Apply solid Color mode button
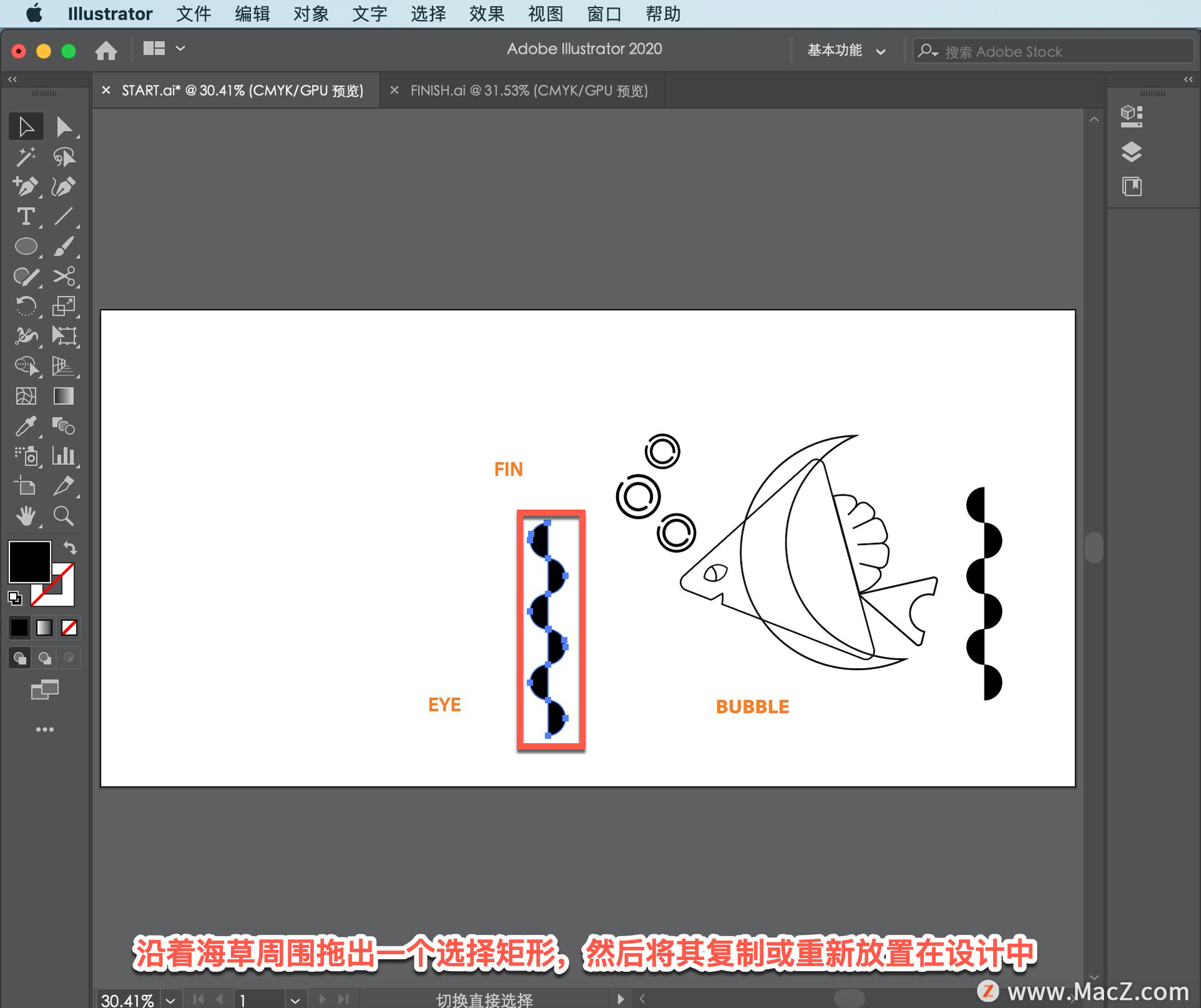 [19, 627]
